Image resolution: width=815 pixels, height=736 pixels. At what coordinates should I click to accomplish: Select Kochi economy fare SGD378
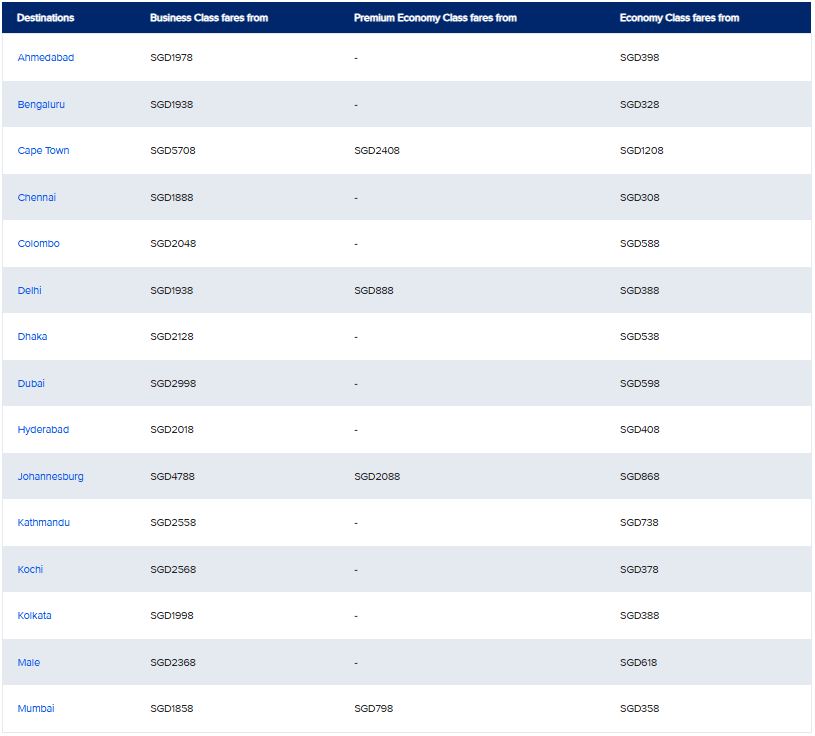pos(639,570)
